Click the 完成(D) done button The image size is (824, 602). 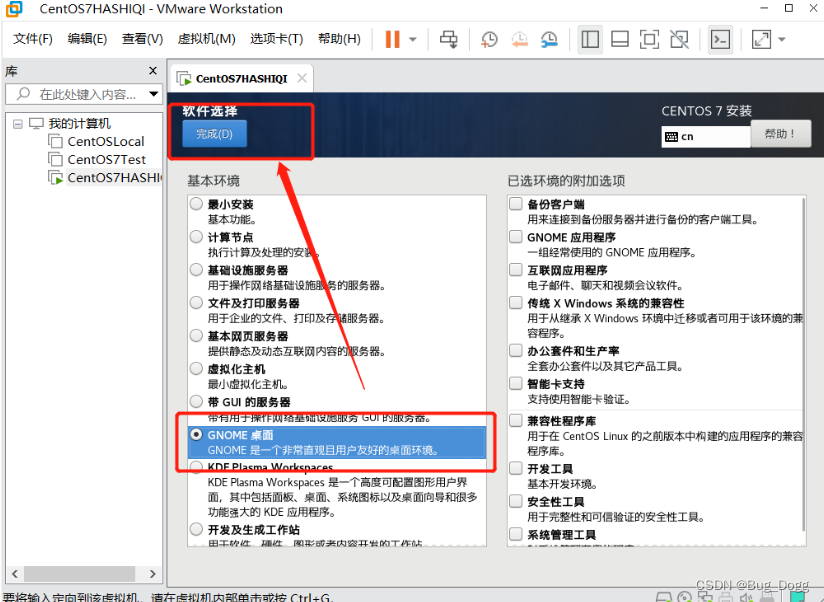(x=214, y=134)
